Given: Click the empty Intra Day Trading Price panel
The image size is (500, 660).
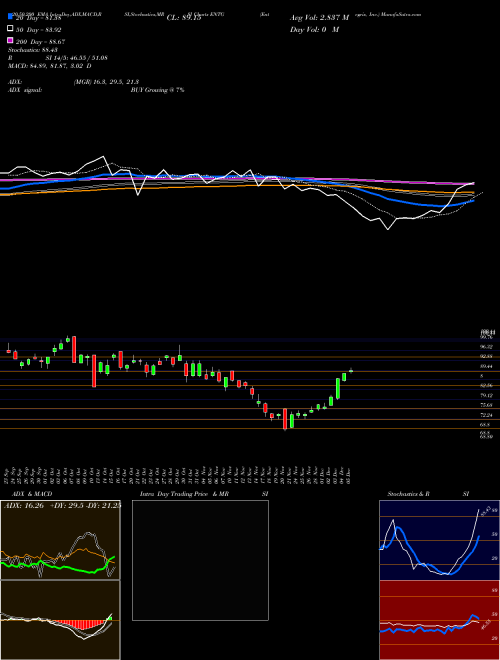Looking at the screenshot, I should click(200, 560).
